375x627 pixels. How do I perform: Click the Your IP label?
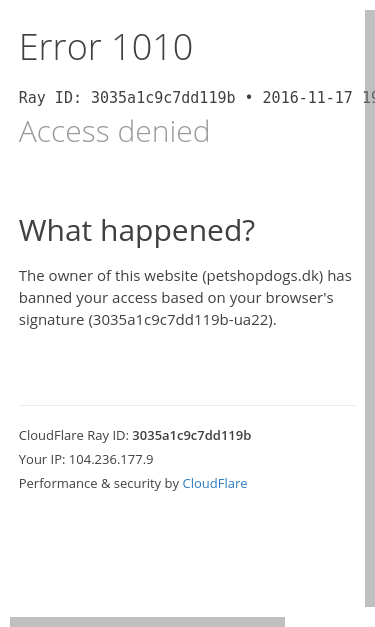pyautogui.click(x=42, y=459)
